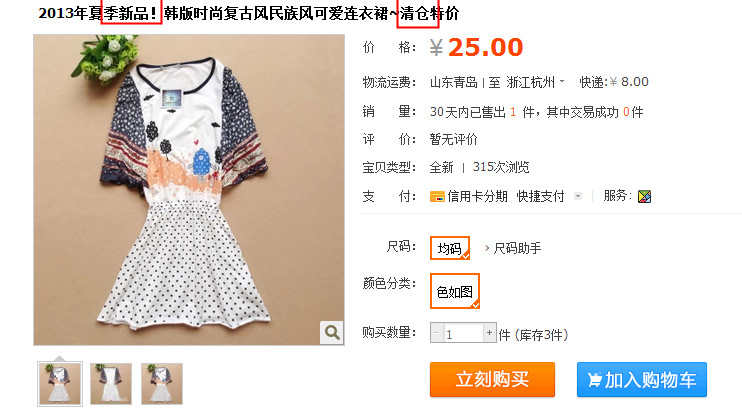Select the second dress thumbnail

point(111,384)
